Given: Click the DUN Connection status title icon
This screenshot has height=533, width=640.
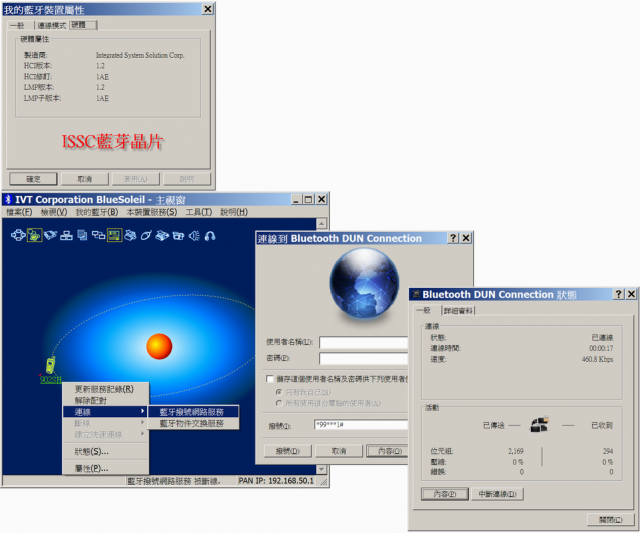Looking at the screenshot, I should coord(416,294).
